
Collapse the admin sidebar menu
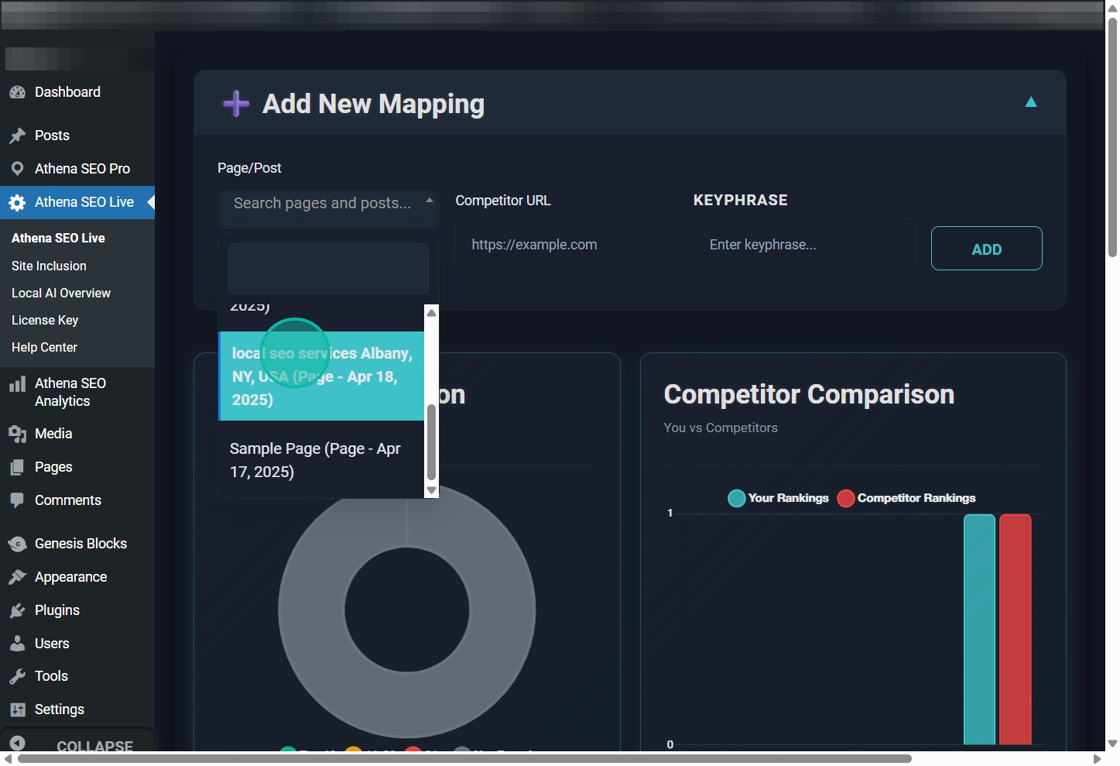[x=78, y=745]
